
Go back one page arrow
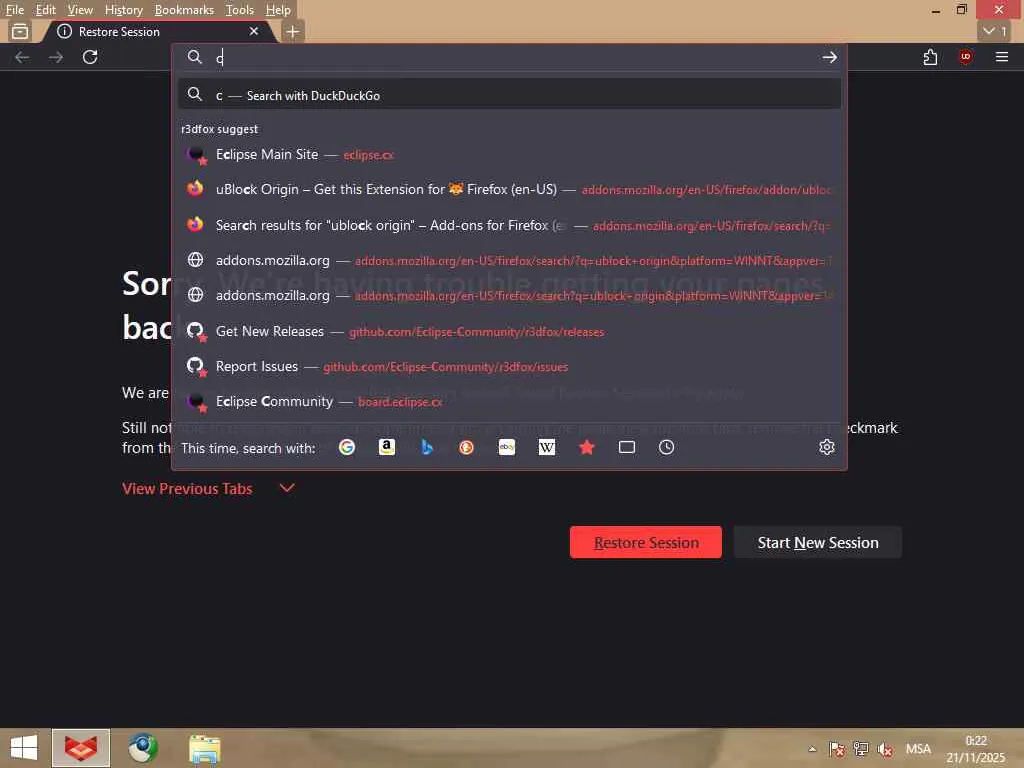coord(22,57)
